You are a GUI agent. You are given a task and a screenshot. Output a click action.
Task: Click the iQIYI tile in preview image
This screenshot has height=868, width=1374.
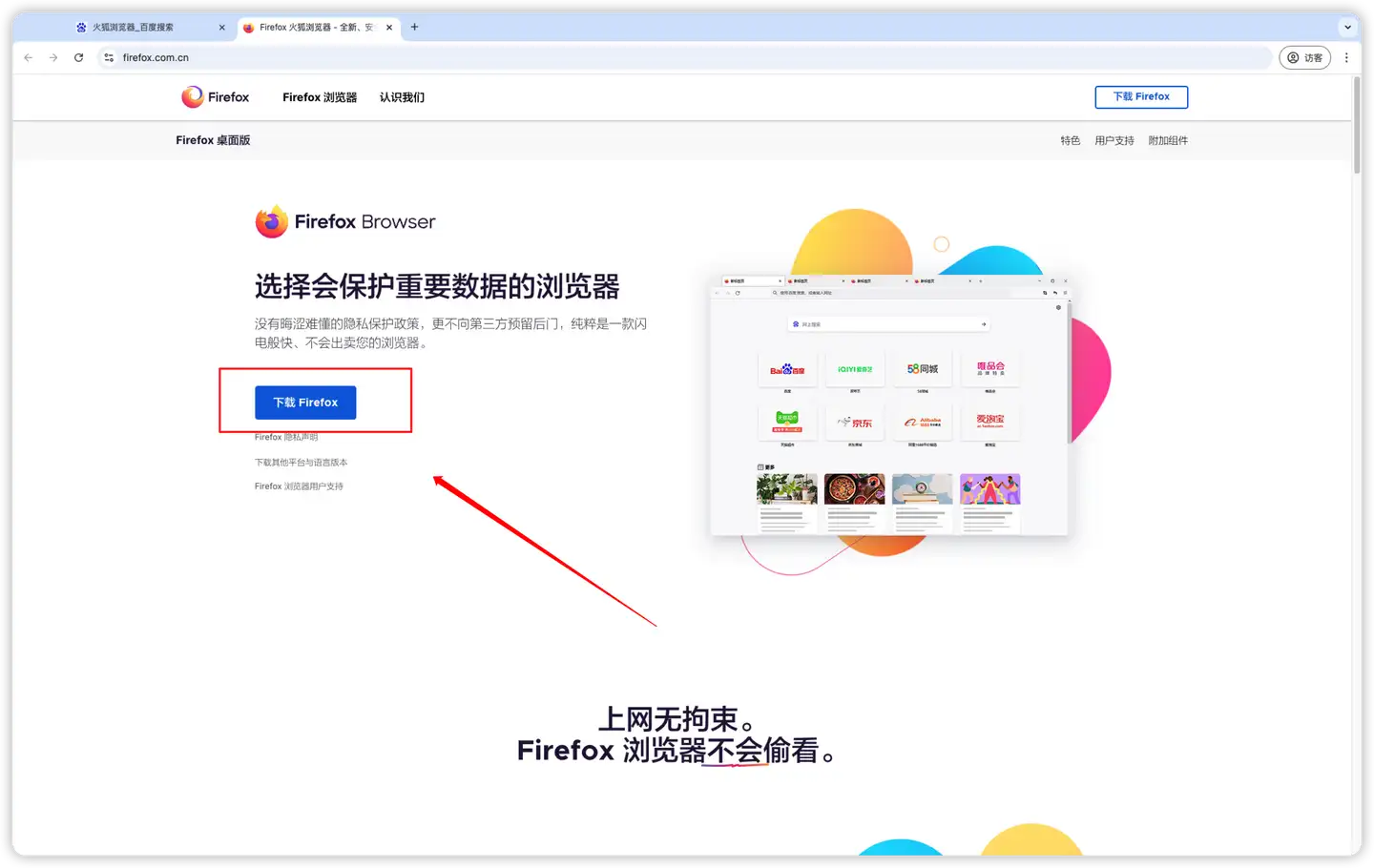[855, 369]
